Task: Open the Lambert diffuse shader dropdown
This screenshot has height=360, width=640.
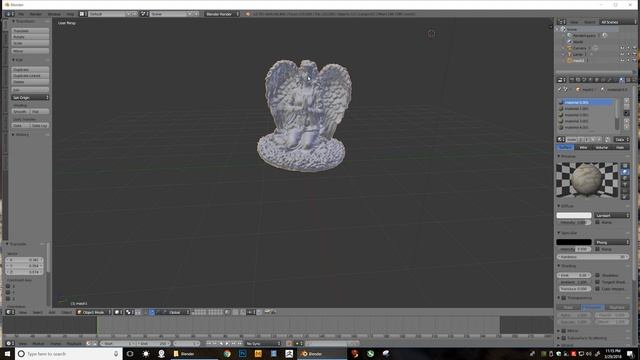Action: coord(611,215)
